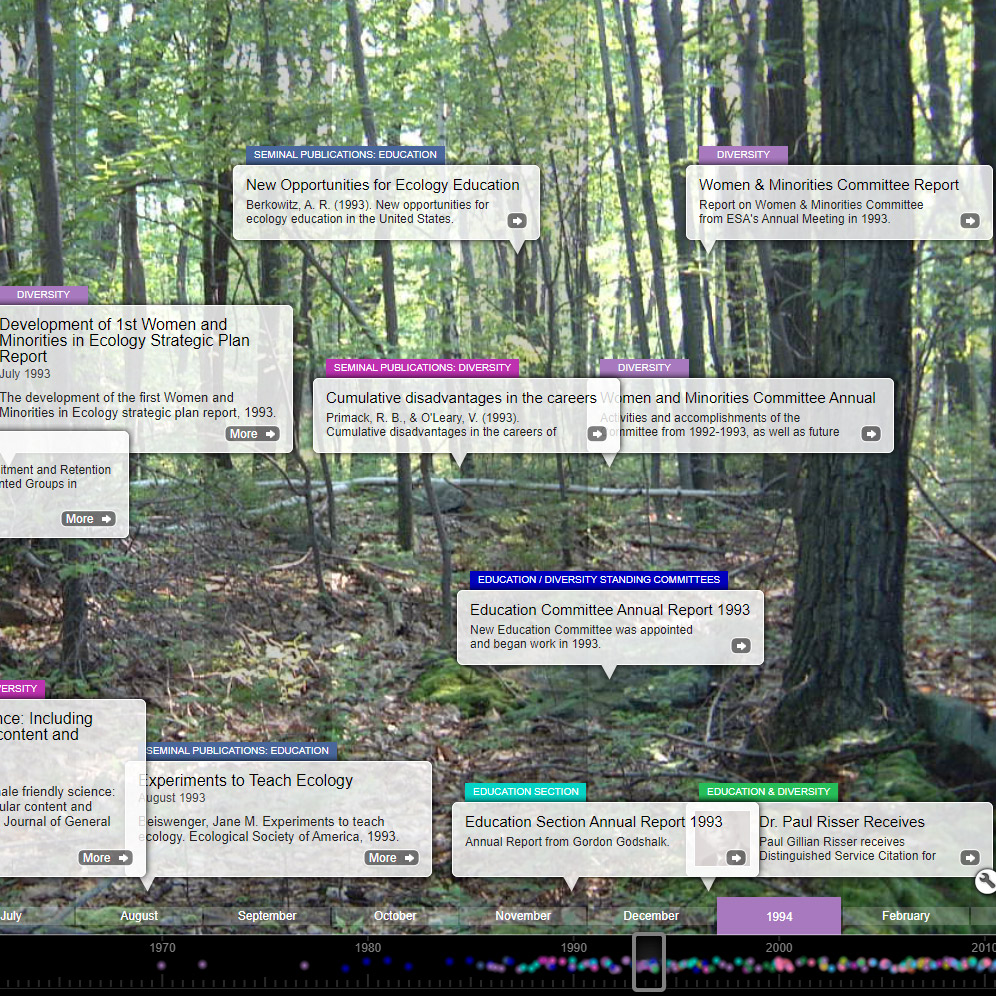
Task: Open the wrench settings icon
Action: [985, 881]
